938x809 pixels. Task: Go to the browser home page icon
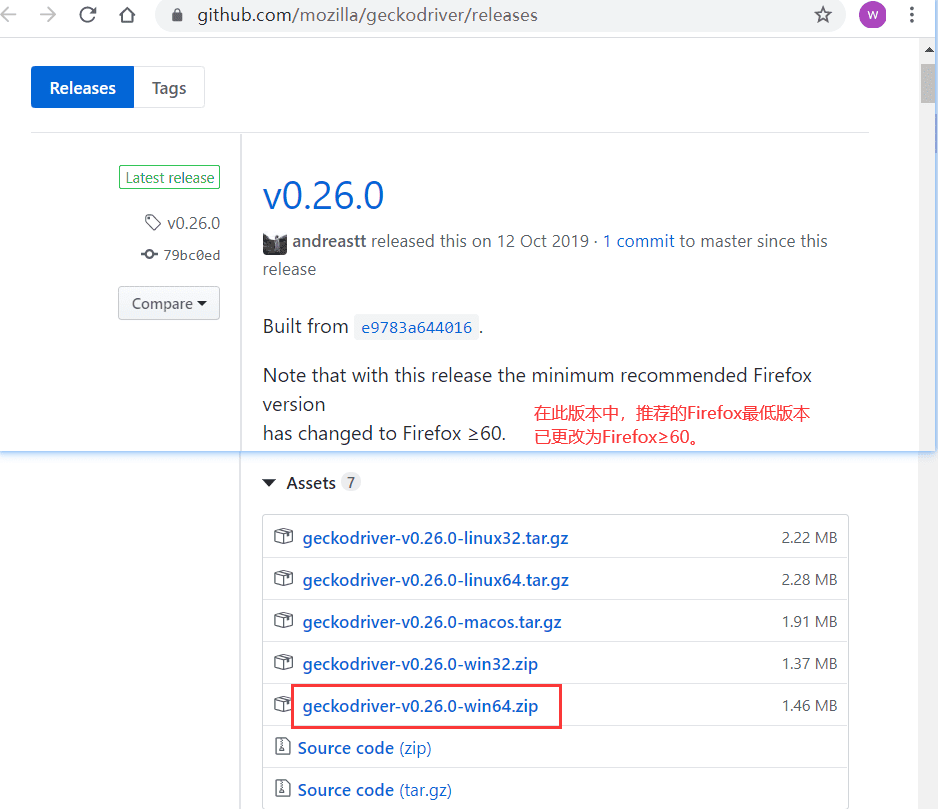click(127, 14)
